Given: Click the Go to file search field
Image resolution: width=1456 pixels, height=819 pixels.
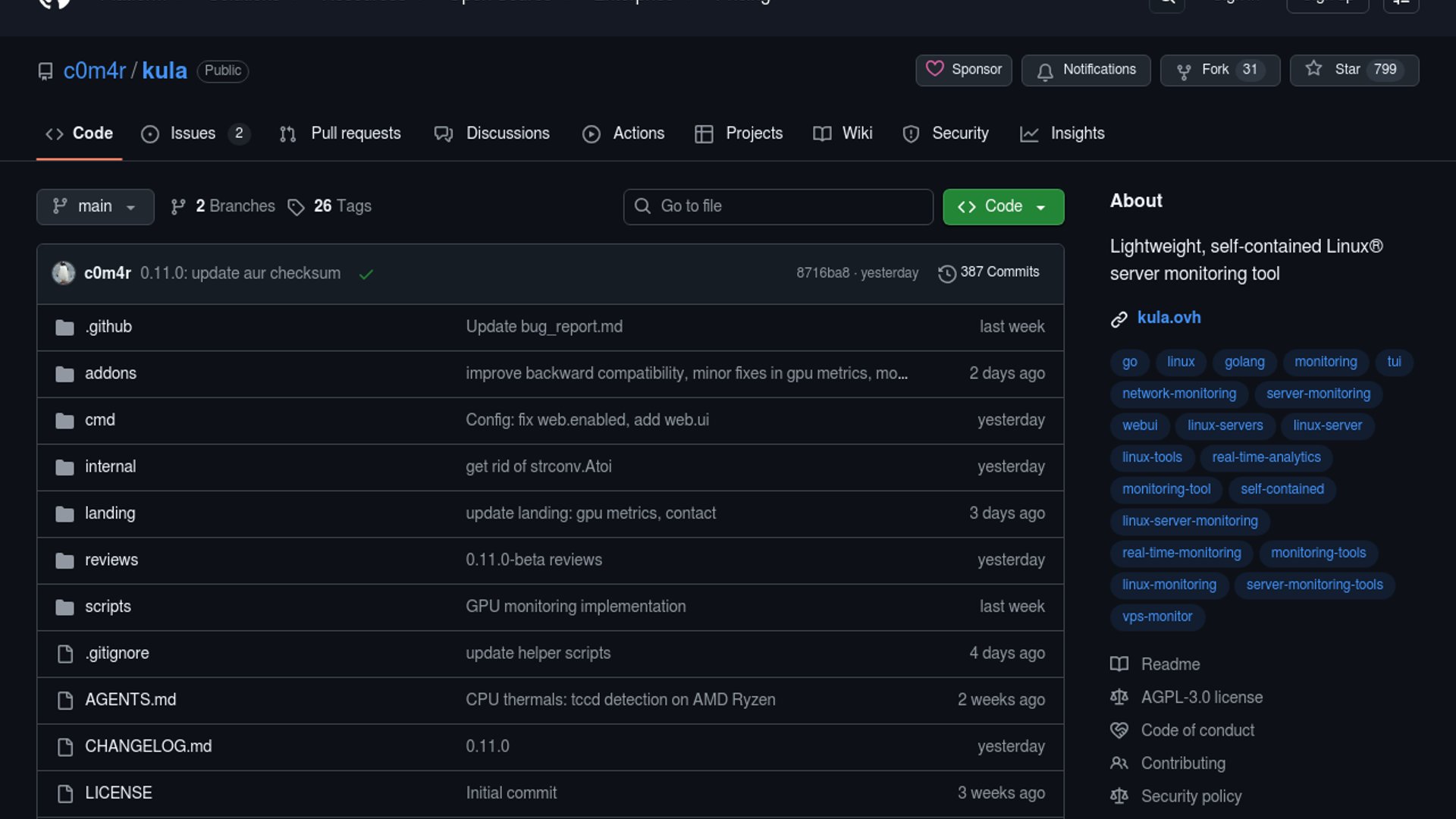Looking at the screenshot, I should 778,206.
